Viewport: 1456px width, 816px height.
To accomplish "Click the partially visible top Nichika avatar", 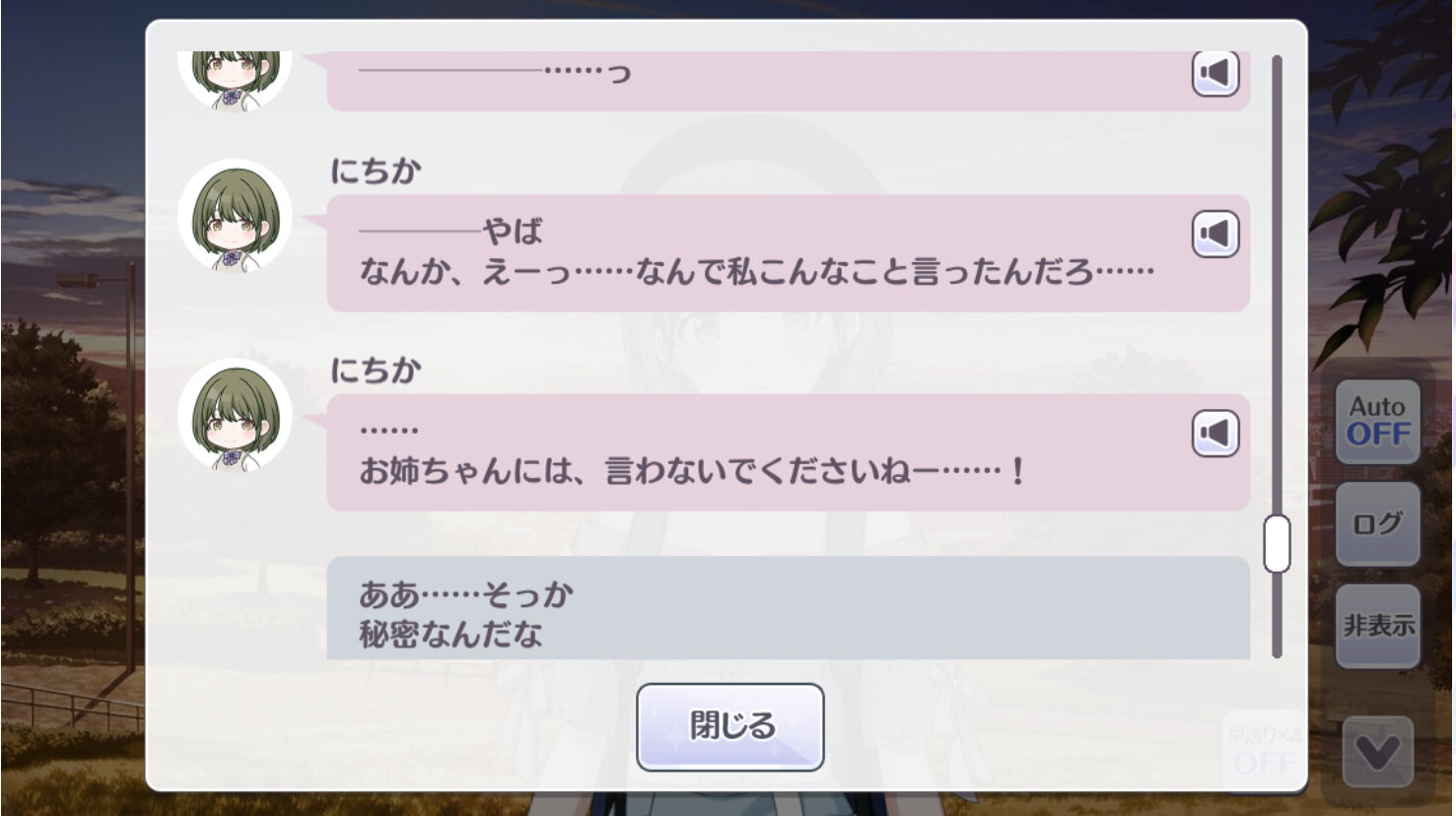I will [x=235, y=79].
